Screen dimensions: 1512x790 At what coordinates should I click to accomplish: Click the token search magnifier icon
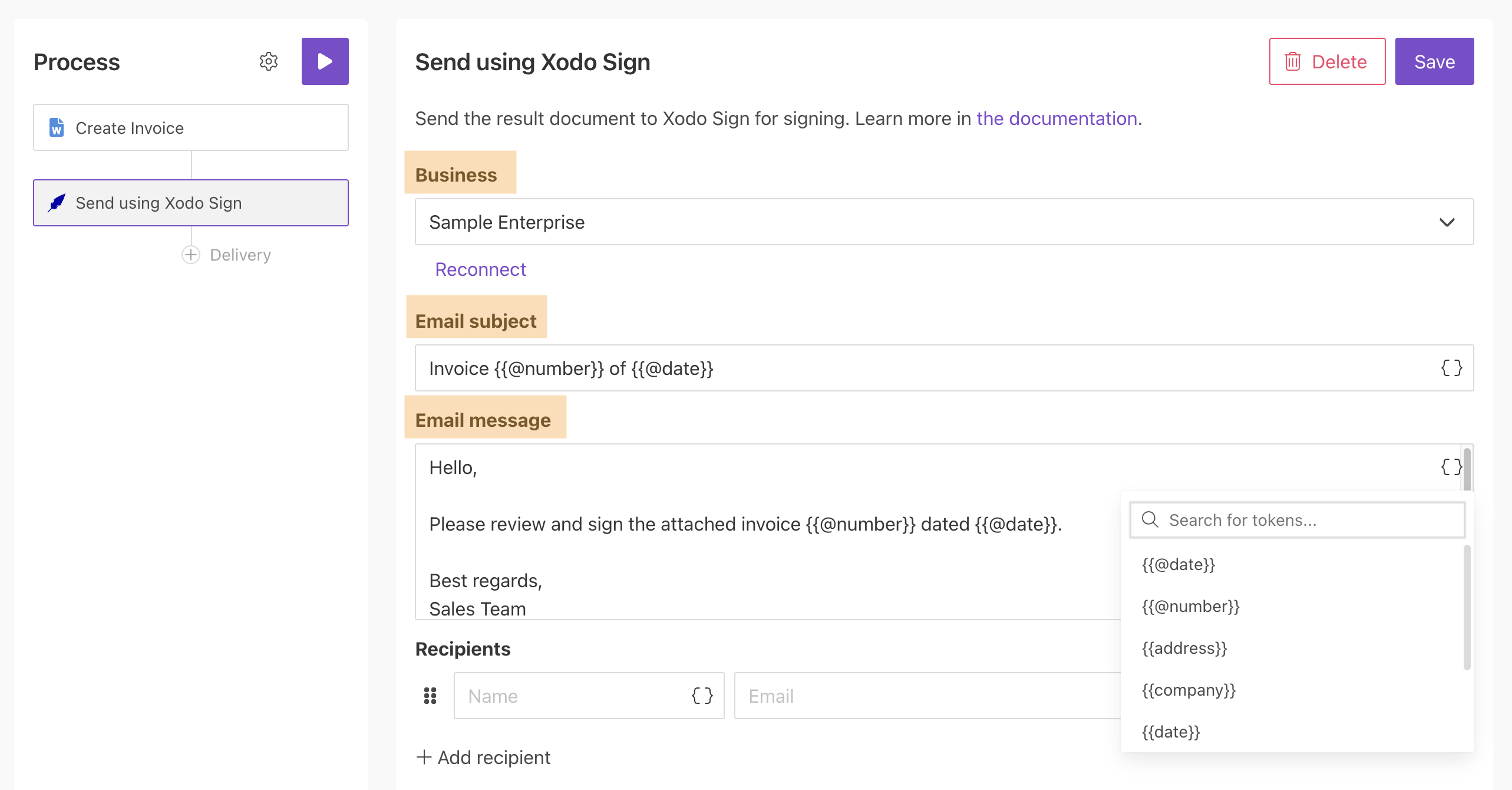(1150, 519)
